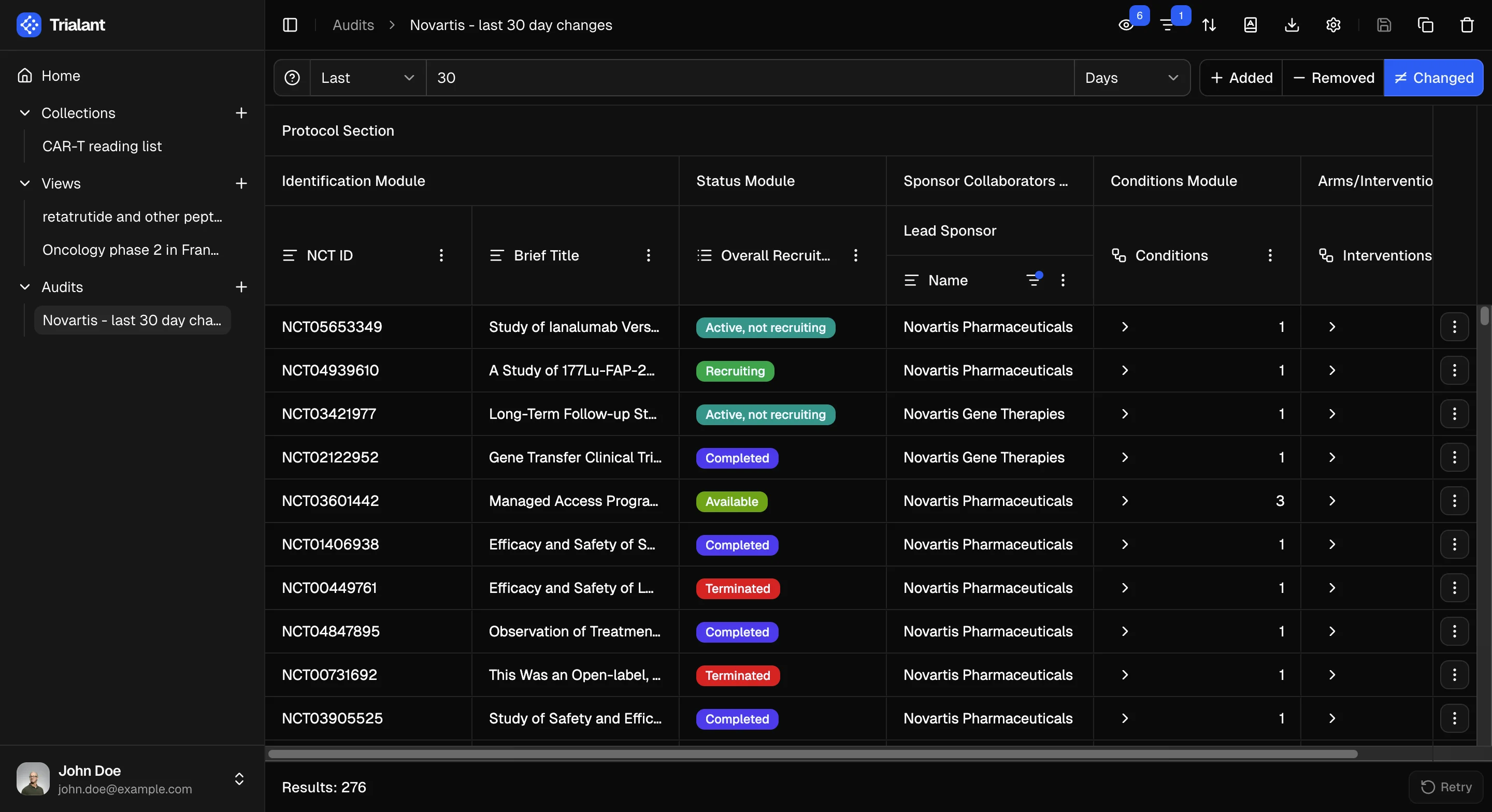
Task: Click the vertical scrollbar thumb
Action: [x=1484, y=316]
